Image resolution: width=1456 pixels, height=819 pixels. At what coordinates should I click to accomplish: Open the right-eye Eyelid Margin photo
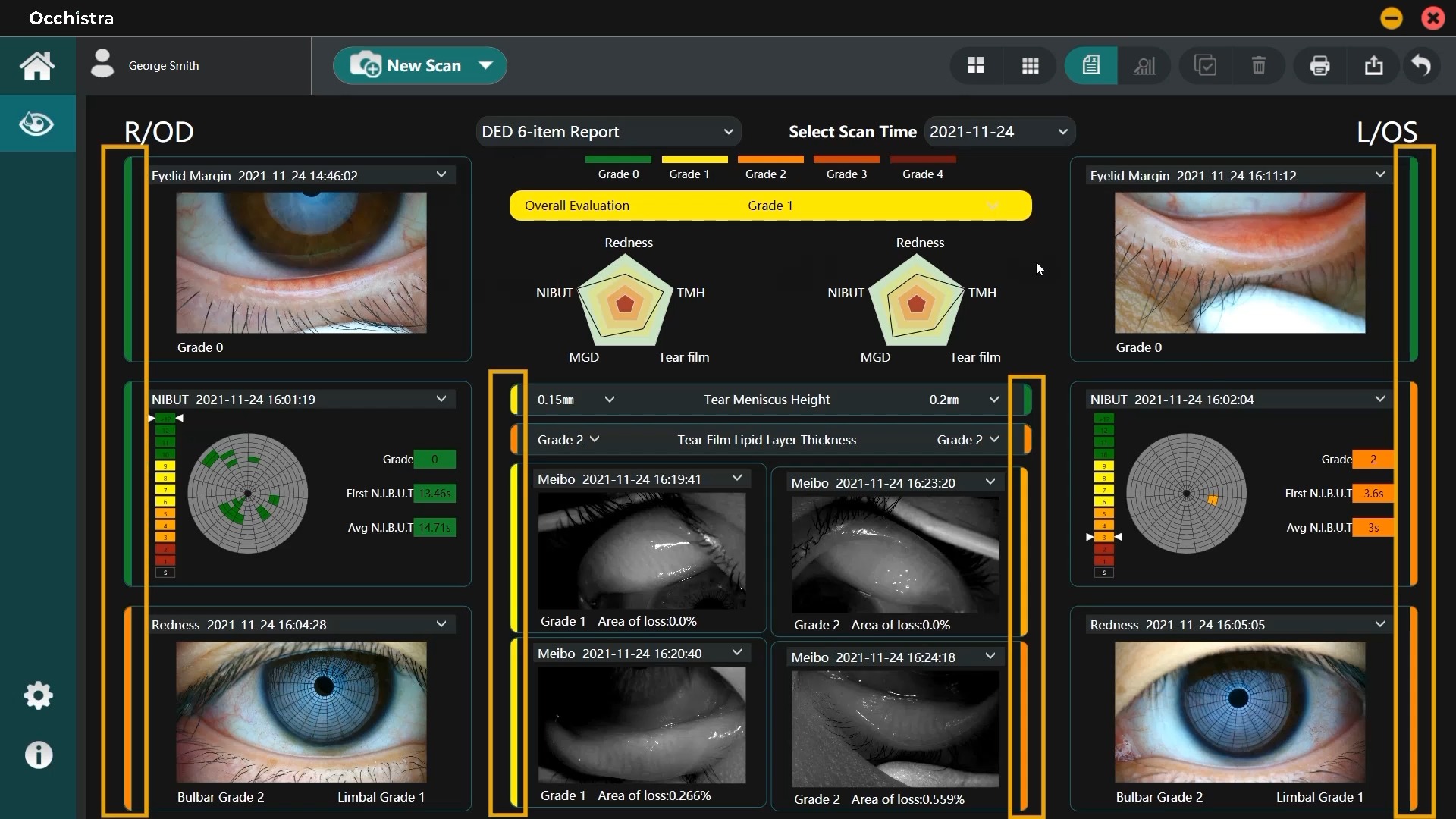click(301, 262)
